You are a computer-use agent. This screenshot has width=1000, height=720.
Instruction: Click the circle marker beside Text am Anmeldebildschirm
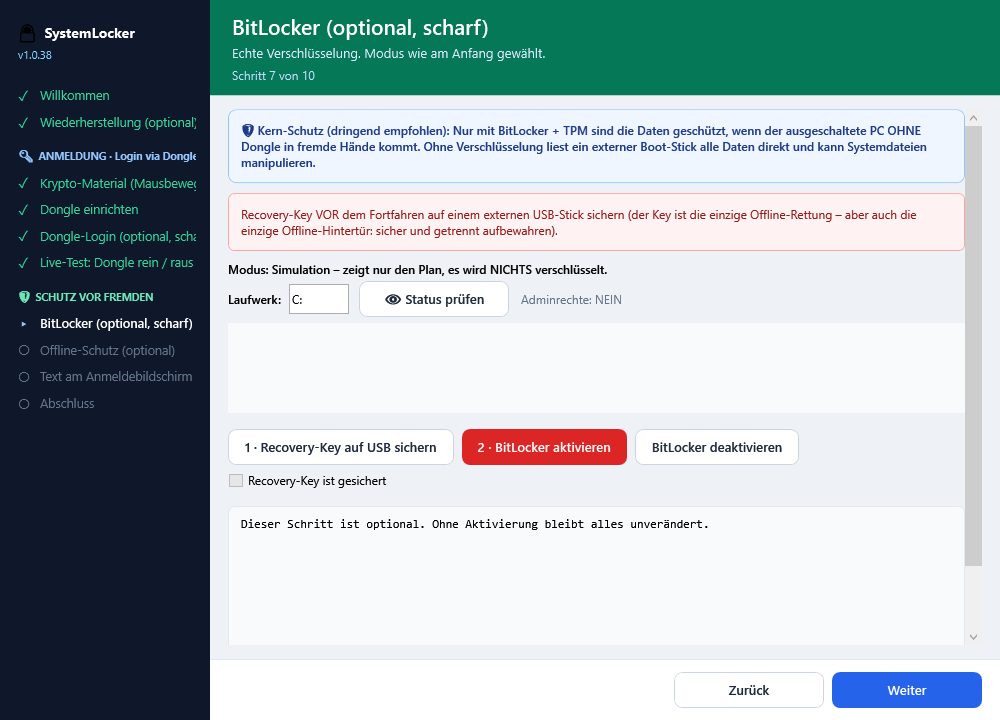[24, 377]
